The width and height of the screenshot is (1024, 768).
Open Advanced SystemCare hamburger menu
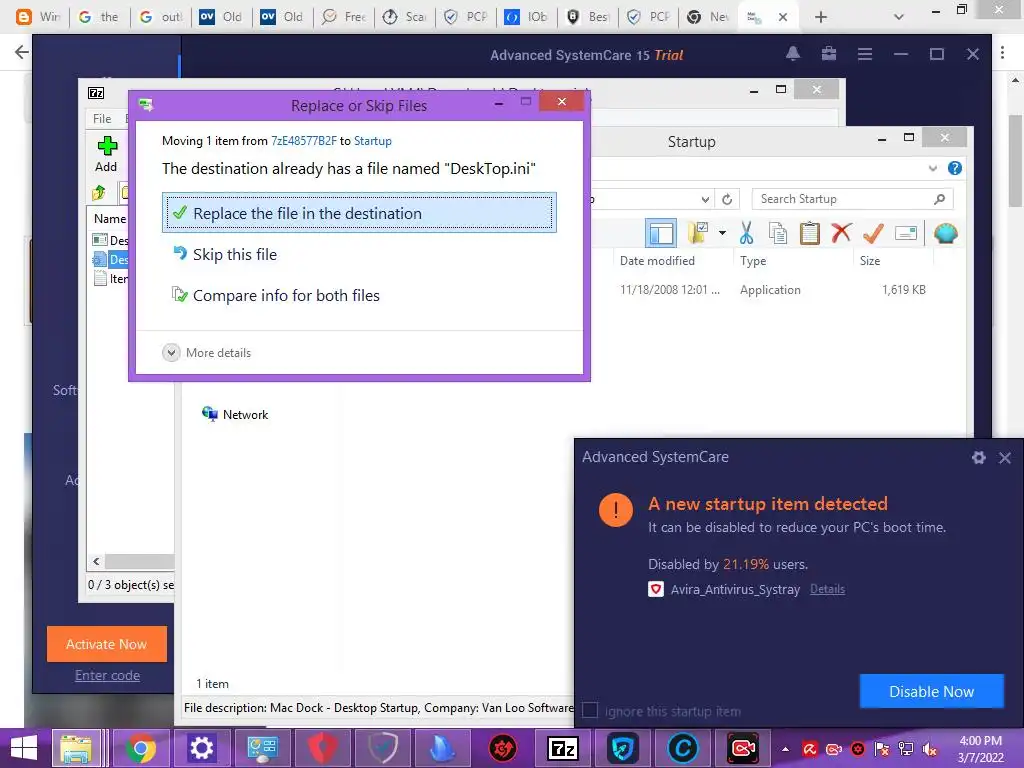(865, 54)
